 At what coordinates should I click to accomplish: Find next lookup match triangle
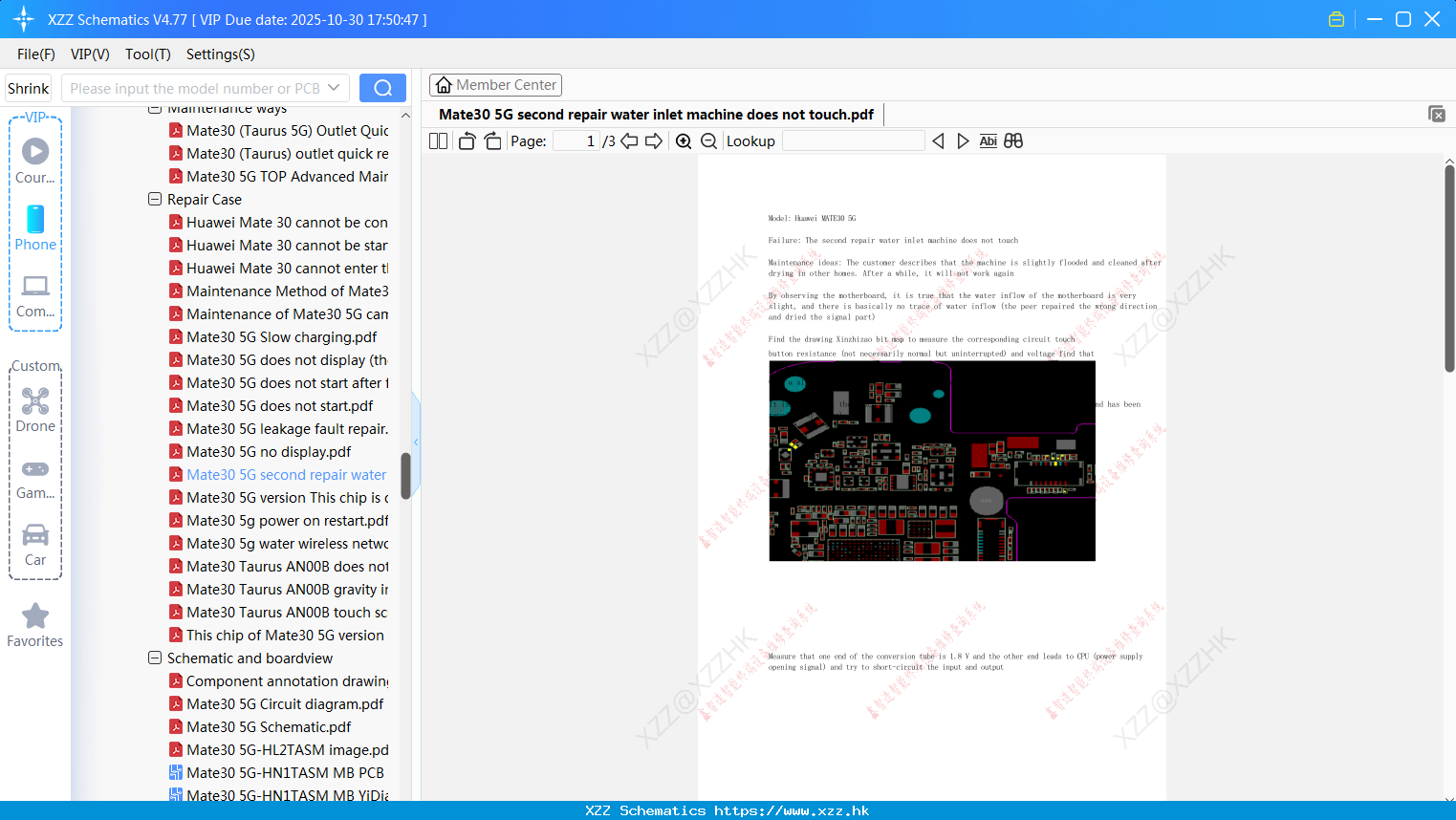[x=963, y=141]
